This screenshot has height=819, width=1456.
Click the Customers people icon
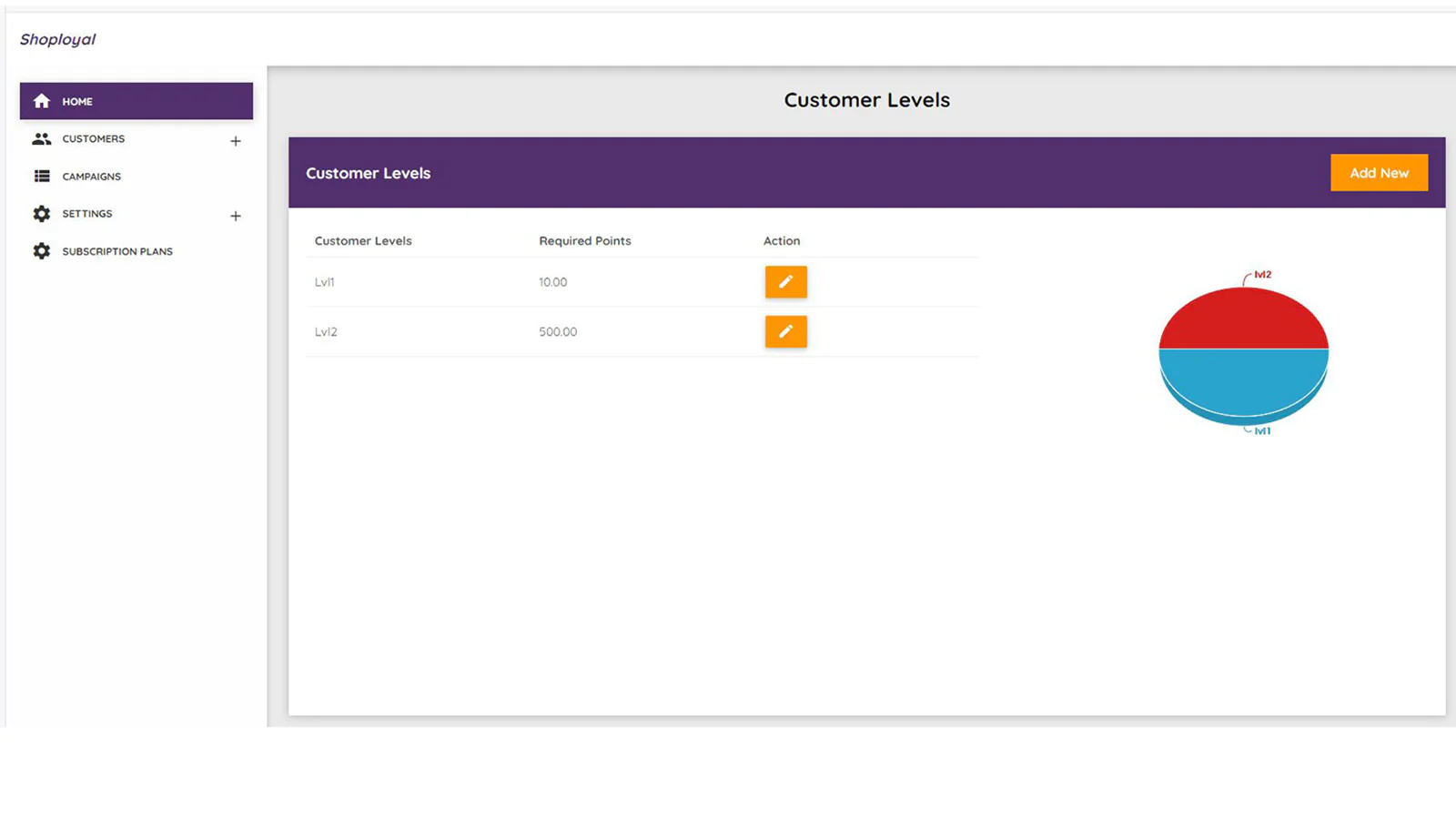tap(42, 139)
